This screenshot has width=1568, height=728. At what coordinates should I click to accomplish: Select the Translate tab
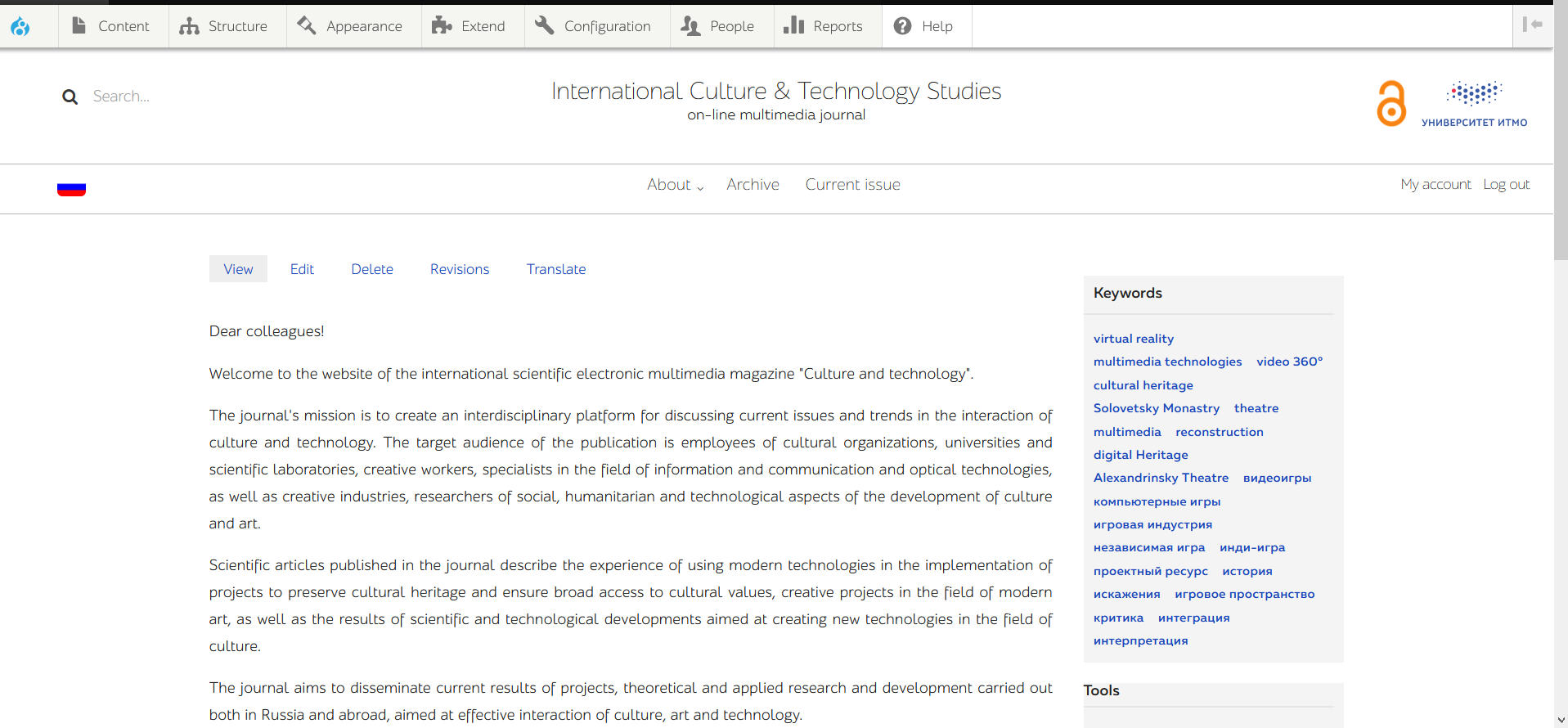555,269
